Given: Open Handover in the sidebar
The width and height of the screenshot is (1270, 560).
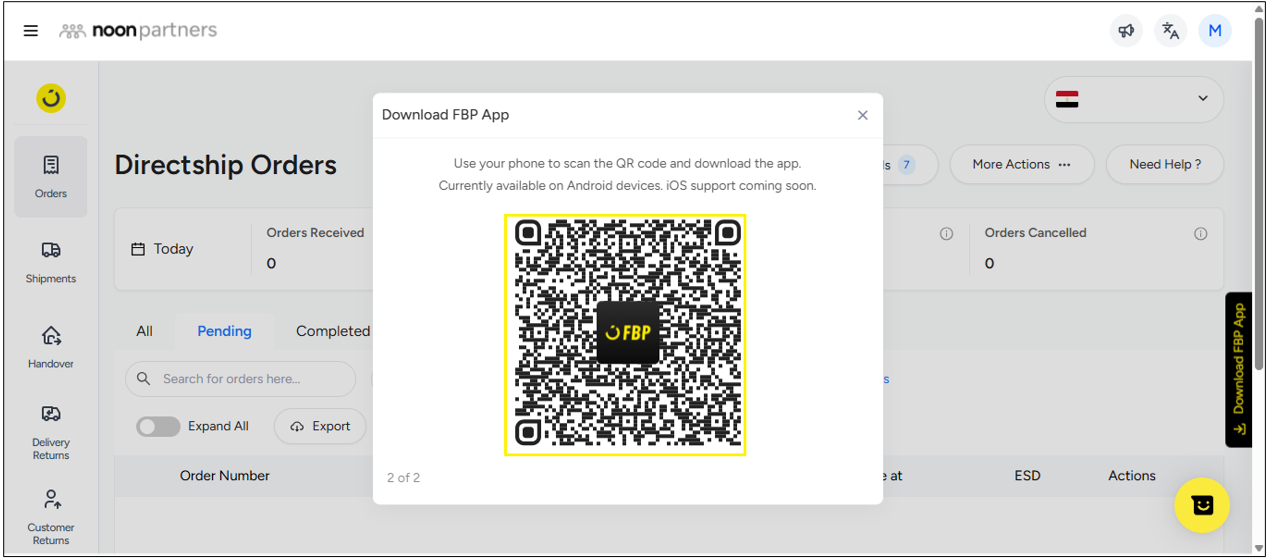Looking at the screenshot, I should tap(51, 347).
